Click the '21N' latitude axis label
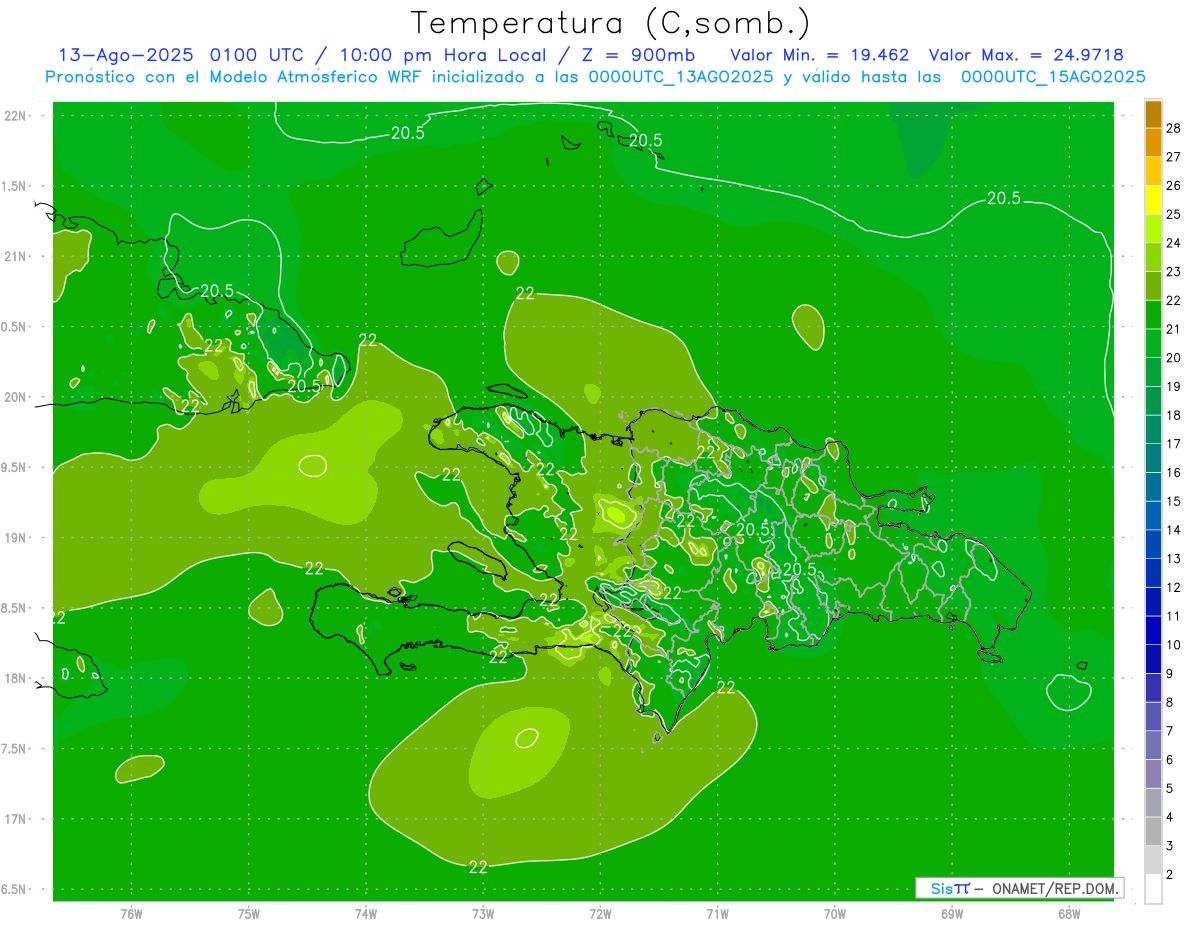The height and width of the screenshot is (927, 1200). point(17,256)
